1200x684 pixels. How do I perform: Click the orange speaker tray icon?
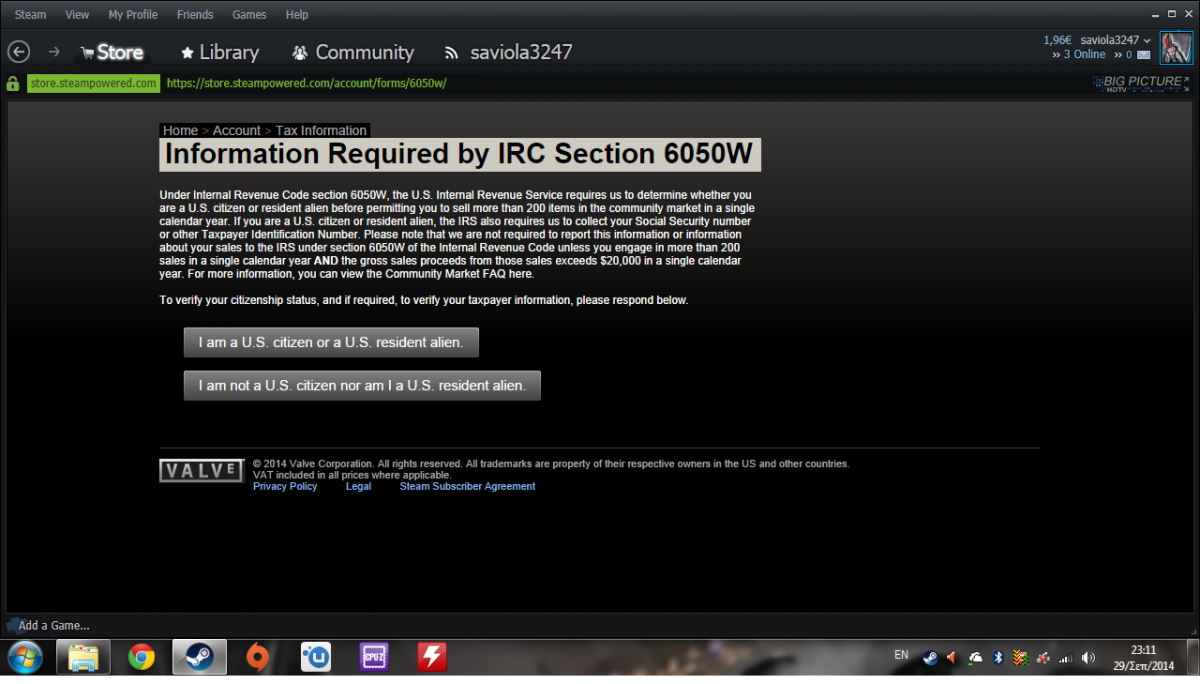[x=951, y=658]
